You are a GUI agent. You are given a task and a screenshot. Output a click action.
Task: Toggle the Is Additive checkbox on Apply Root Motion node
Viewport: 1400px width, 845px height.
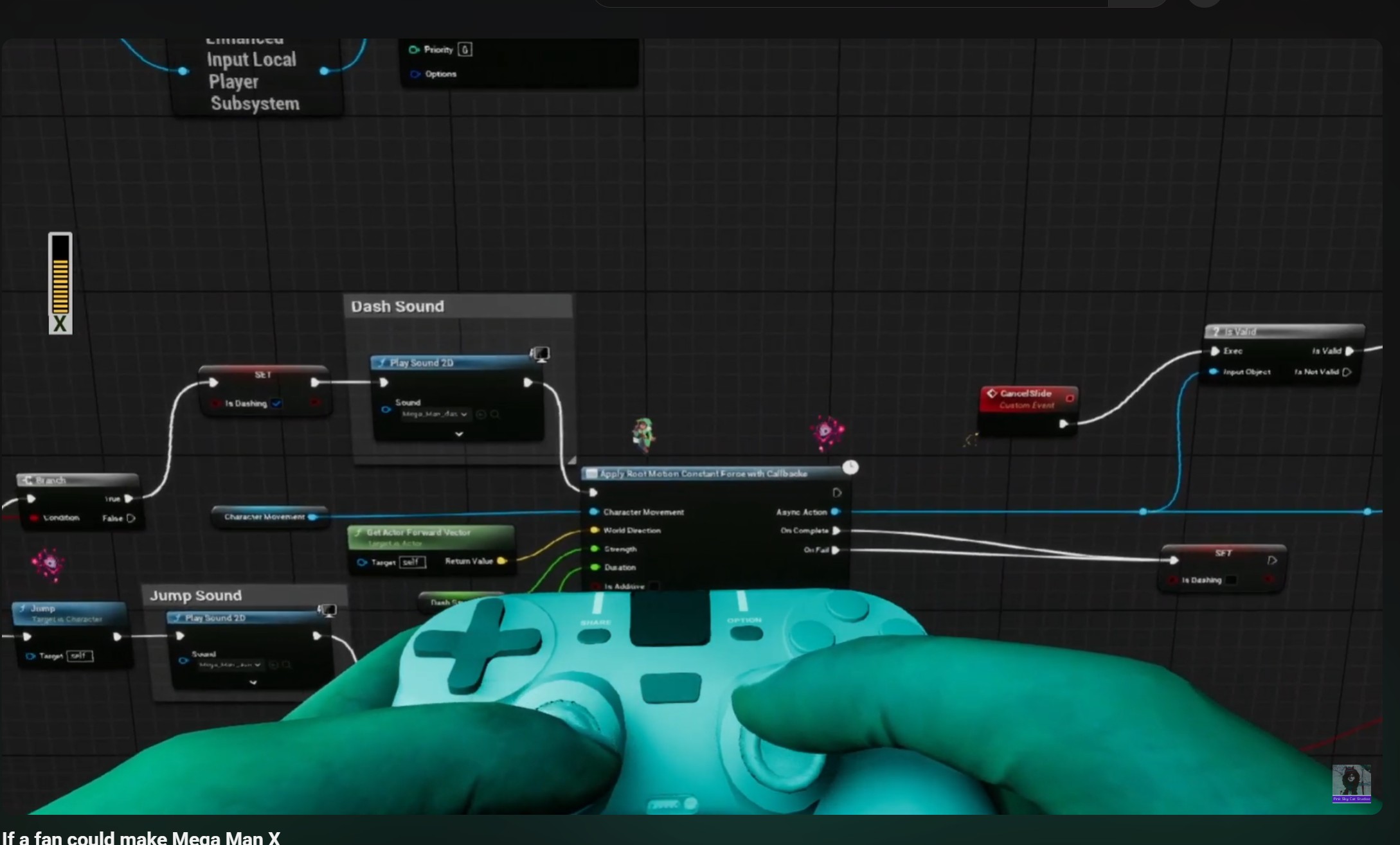point(654,586)
